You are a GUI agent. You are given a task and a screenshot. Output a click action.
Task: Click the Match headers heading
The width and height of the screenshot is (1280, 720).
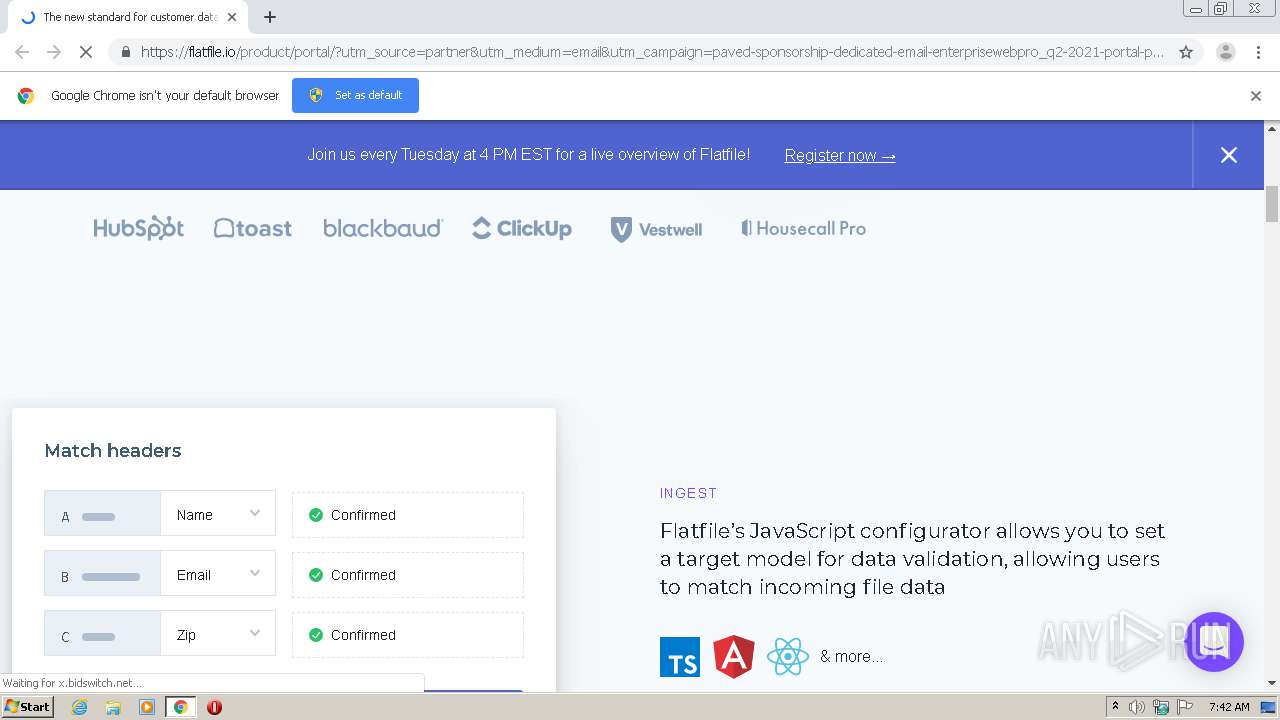(x=113, y=451)
